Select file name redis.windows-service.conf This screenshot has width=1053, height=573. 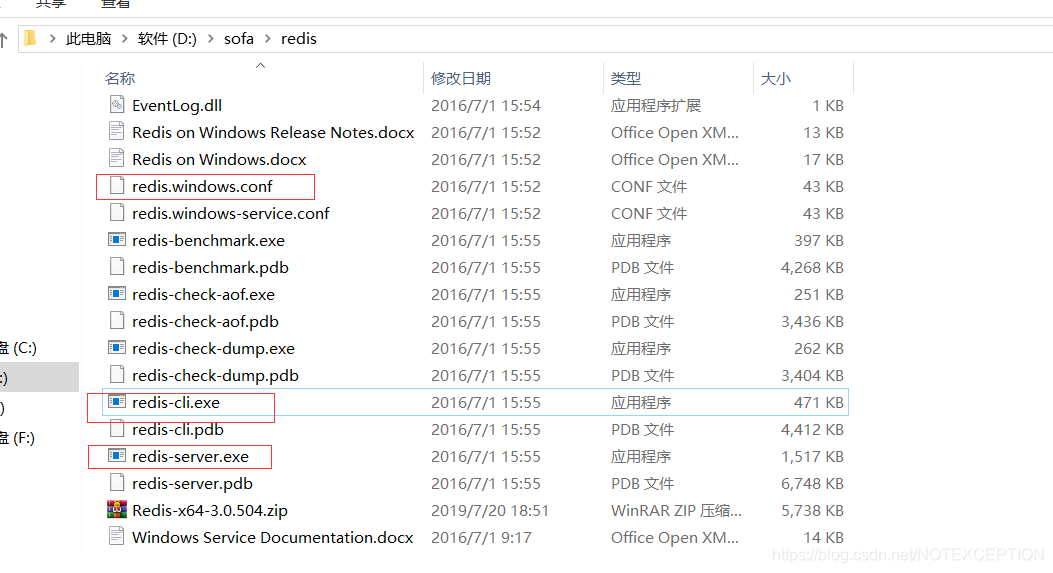coord(231,214)
